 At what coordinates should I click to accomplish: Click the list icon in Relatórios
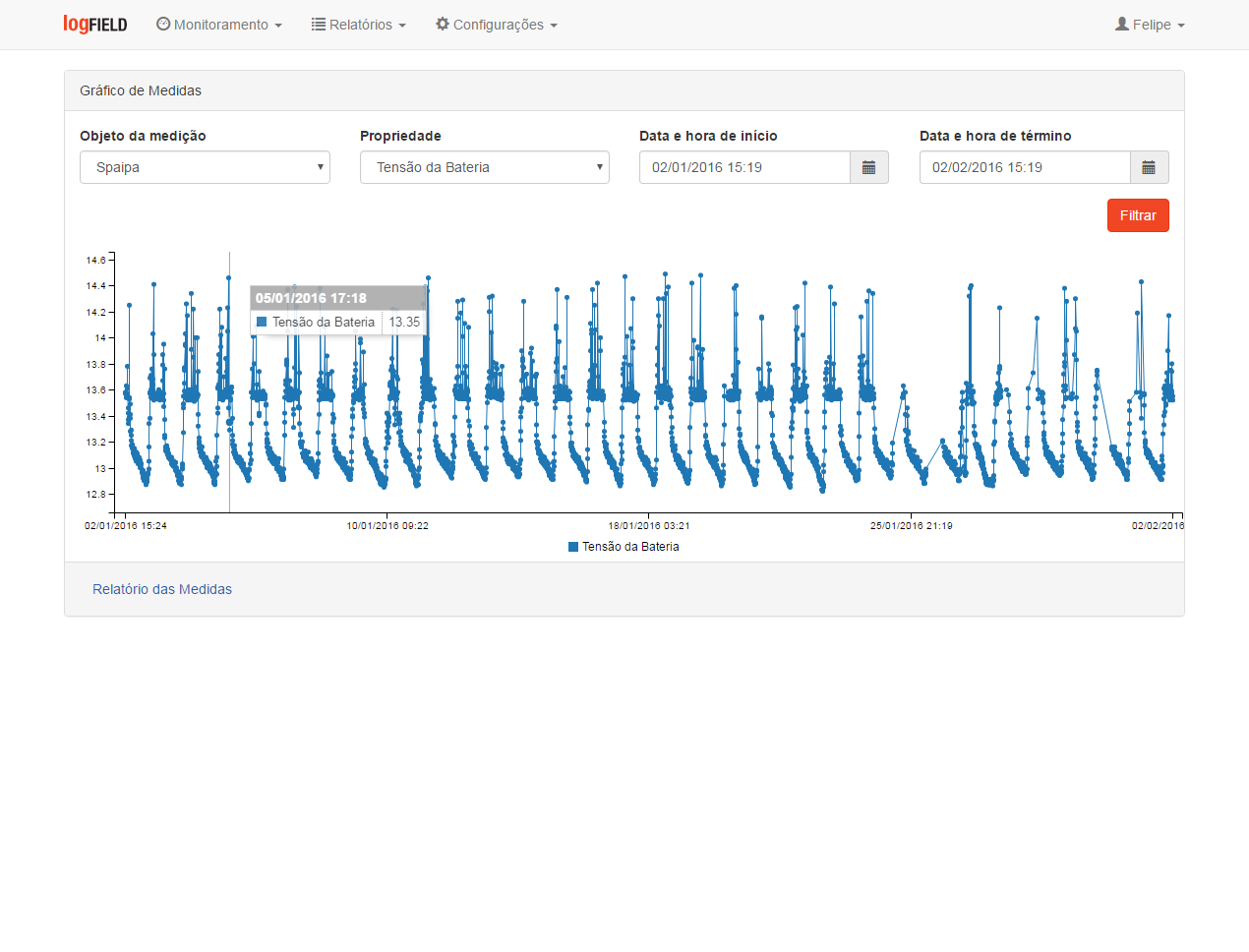tap(319, 25)
